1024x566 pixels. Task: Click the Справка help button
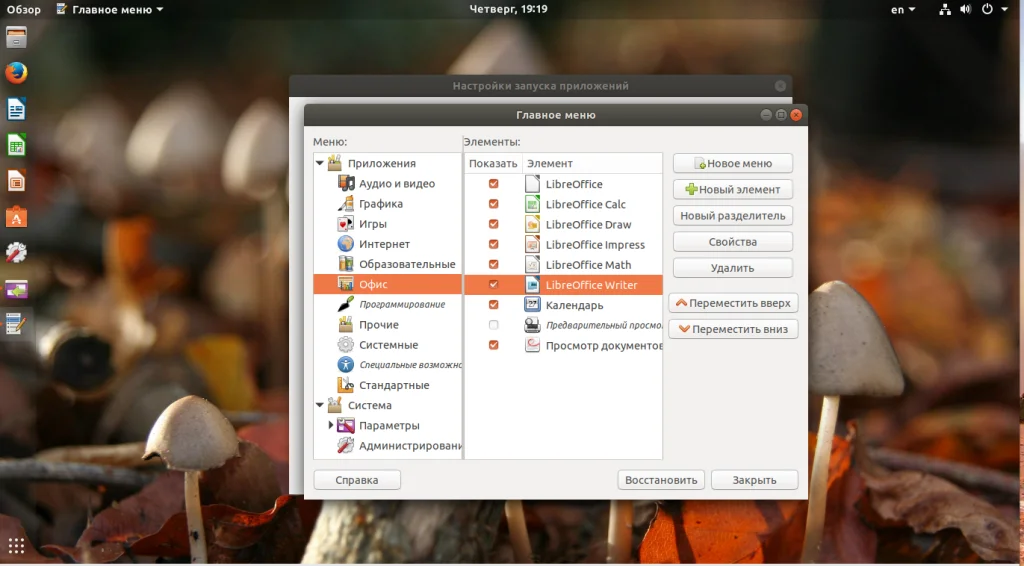(x=357, y=480)
